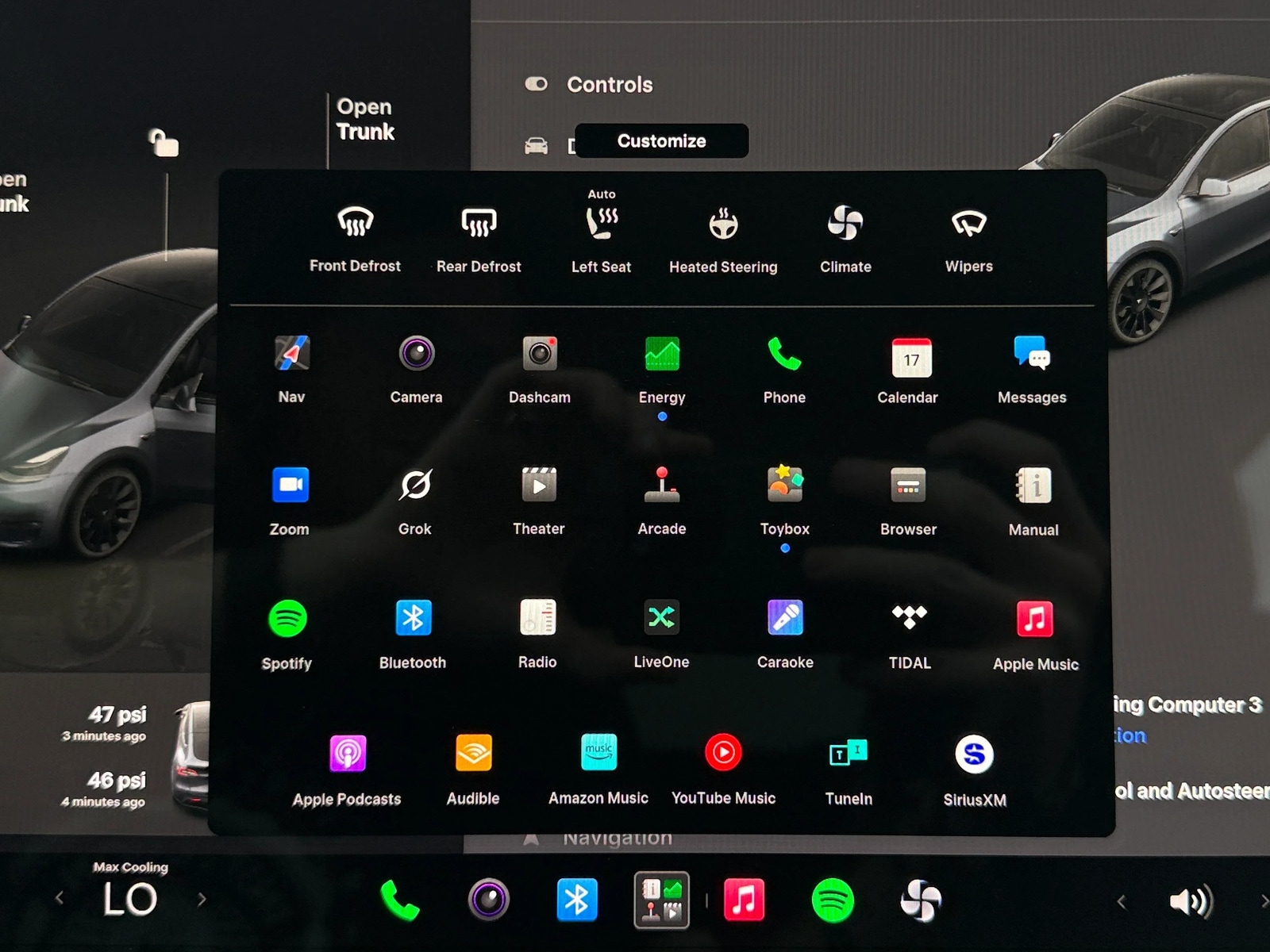1270x952 pixels.
Task: Open the Browser app
Action: 909,501
